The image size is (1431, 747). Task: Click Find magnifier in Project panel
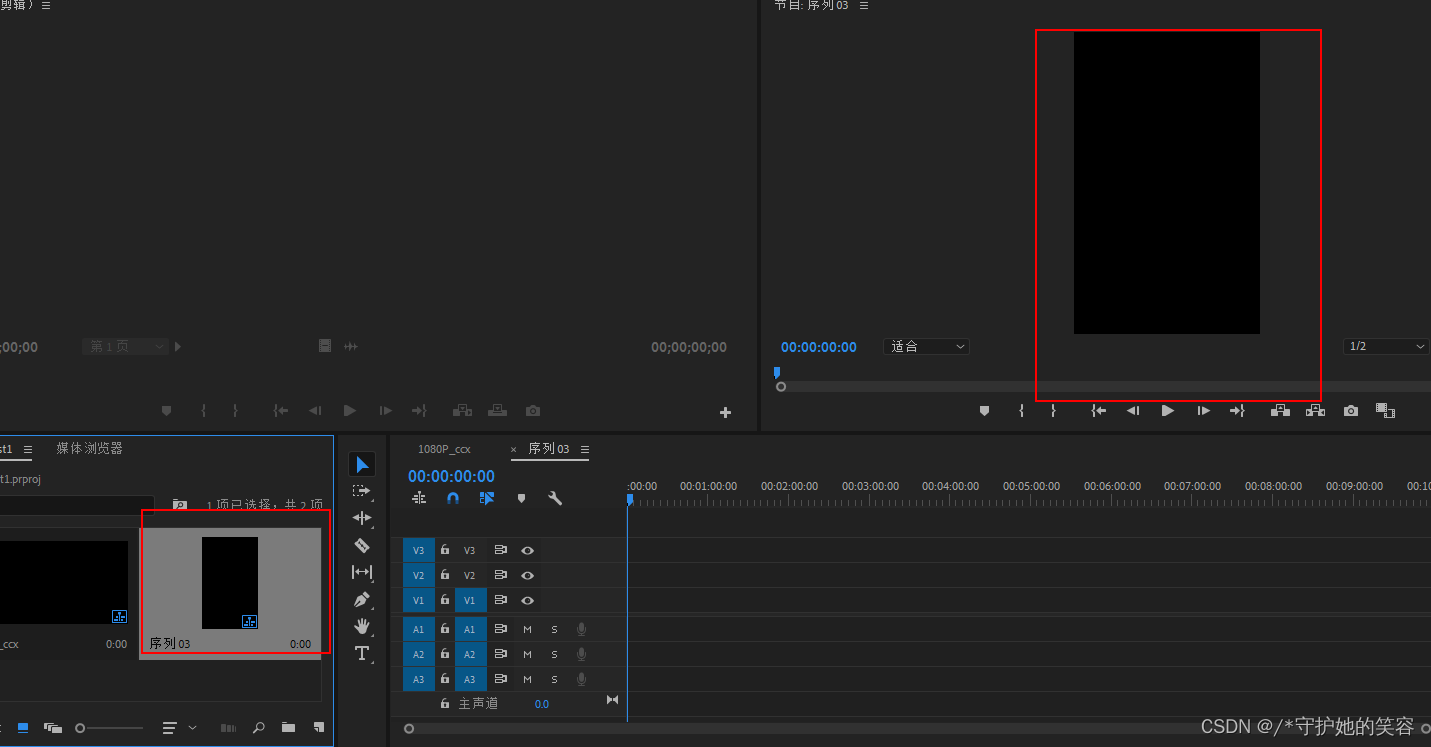tap(258, 728)
